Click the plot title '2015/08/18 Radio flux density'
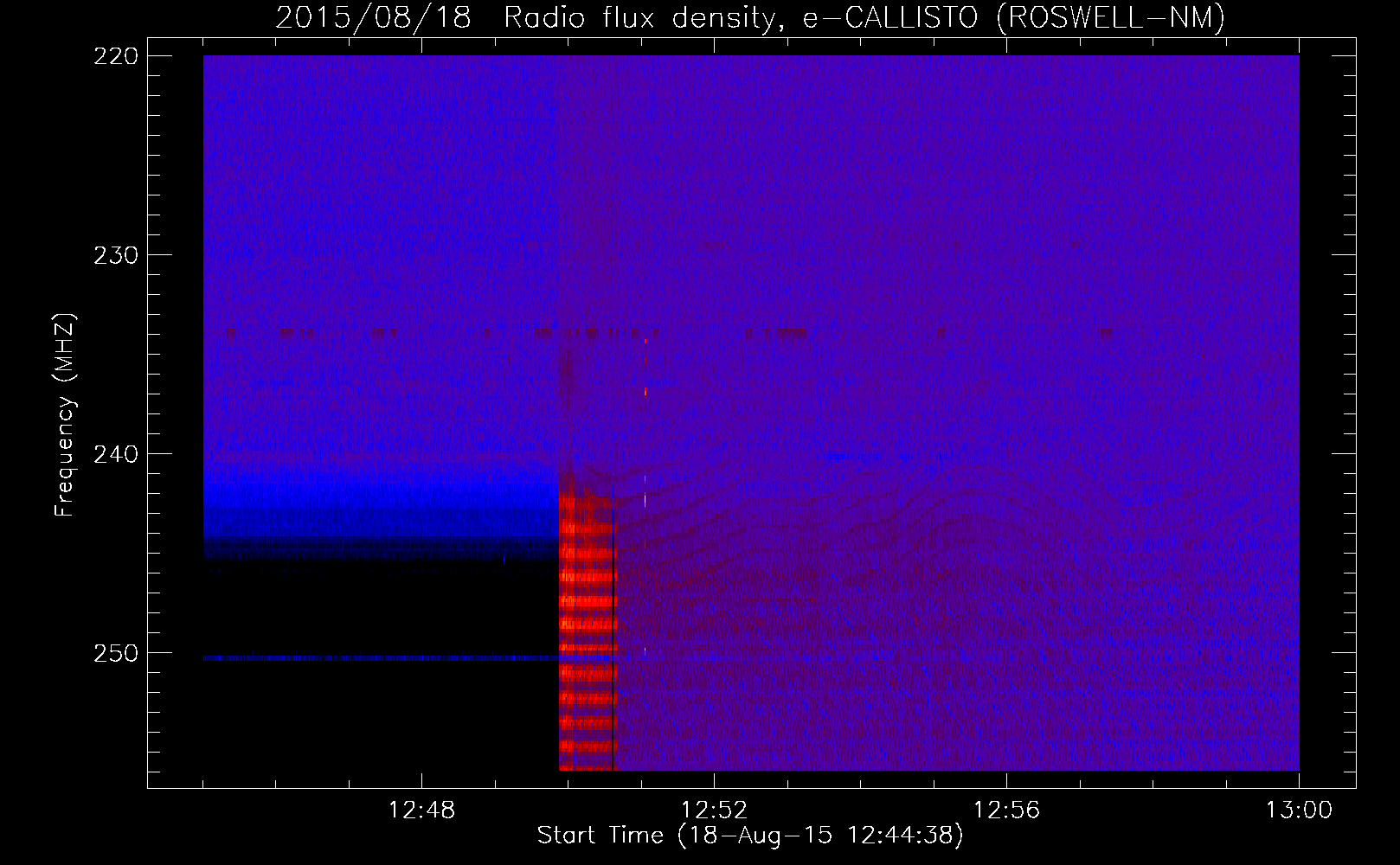1400x865 pixels. tap(749, 17)
